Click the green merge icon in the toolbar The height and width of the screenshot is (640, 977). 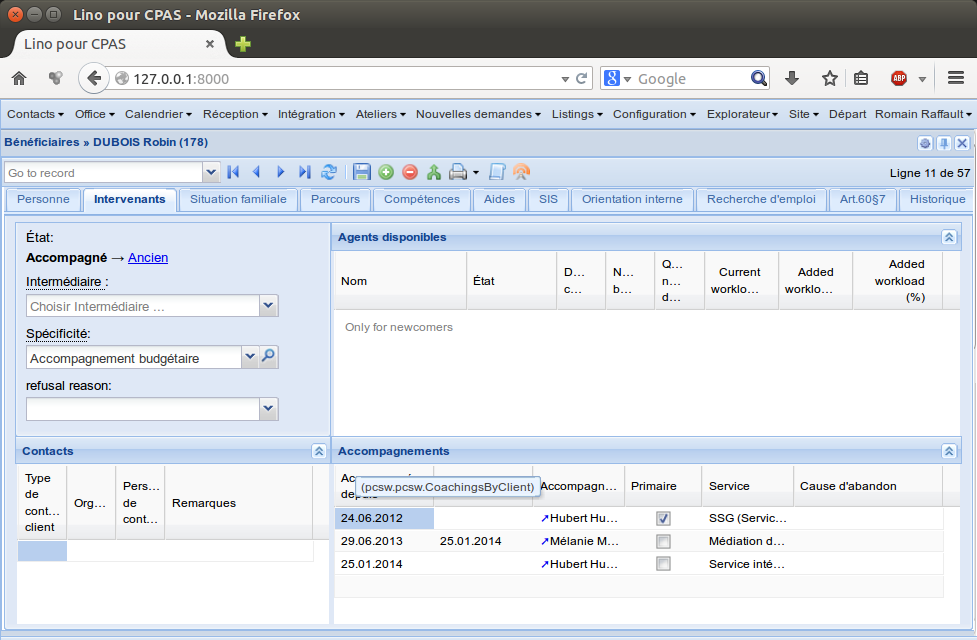(x=434, y=172)
